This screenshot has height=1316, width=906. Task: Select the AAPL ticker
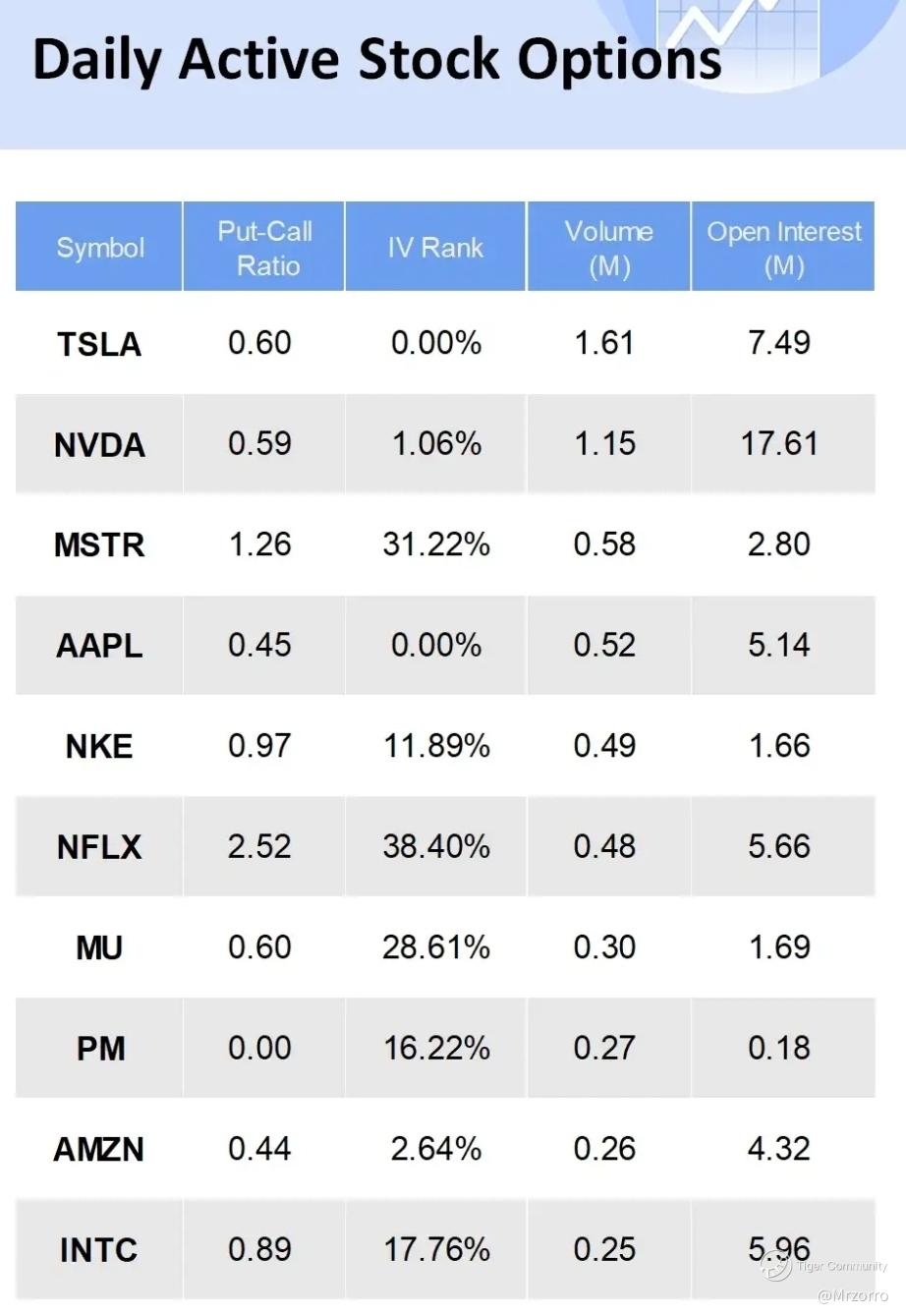point(99,646)
